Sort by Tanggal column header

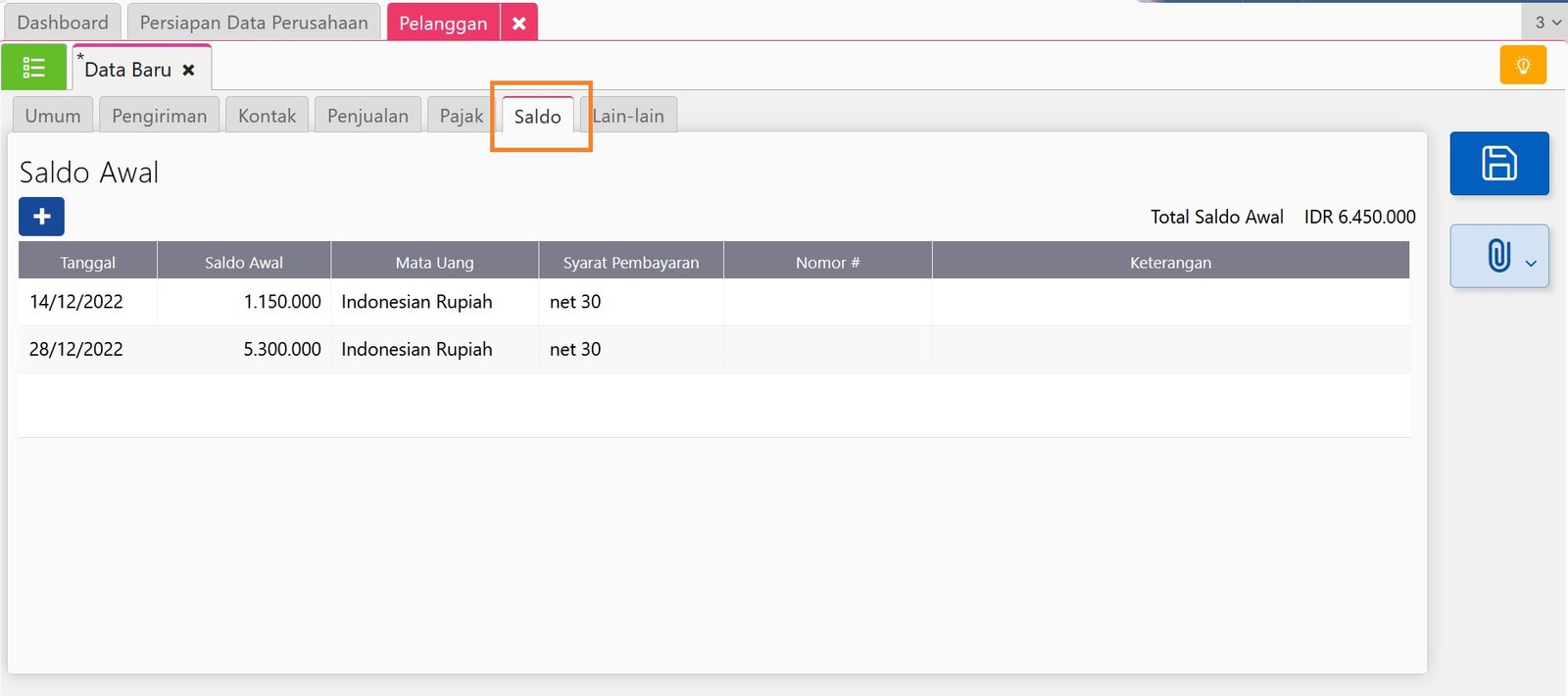tap(87, 263)
